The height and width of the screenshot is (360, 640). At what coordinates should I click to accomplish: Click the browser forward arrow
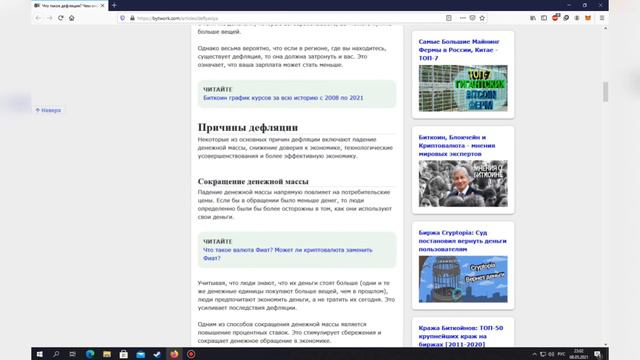pos(49,18)
